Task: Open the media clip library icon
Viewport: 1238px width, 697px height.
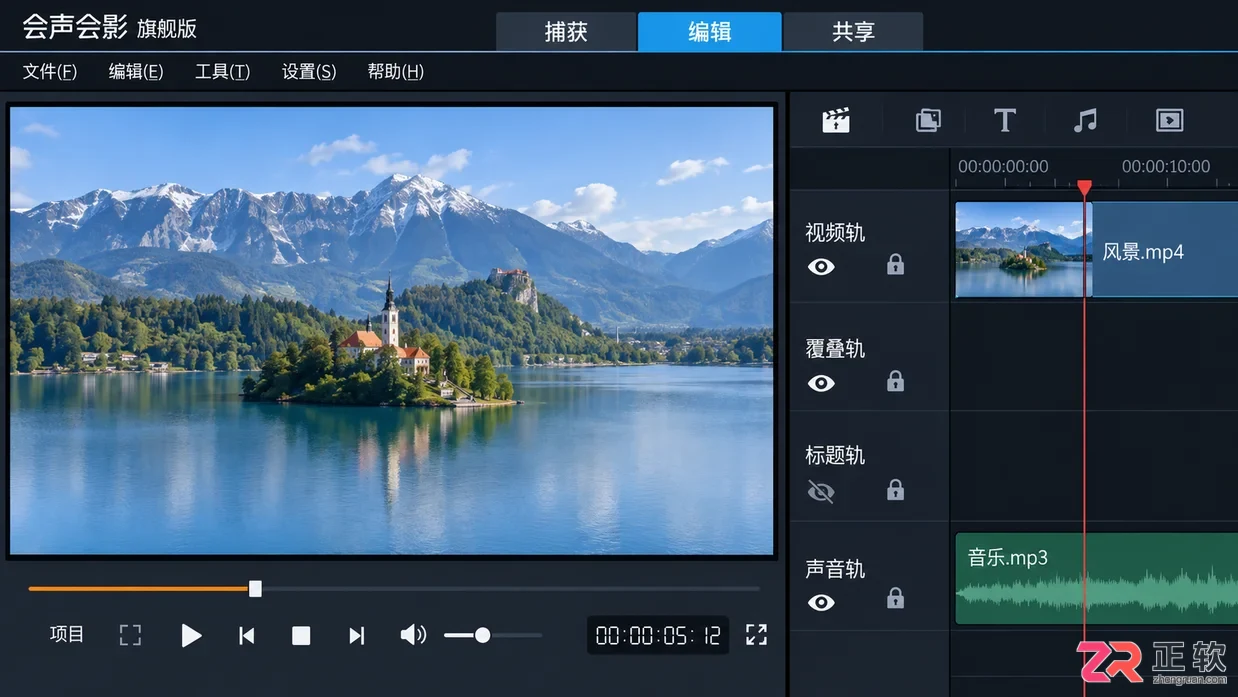Action: click(836, 121)
